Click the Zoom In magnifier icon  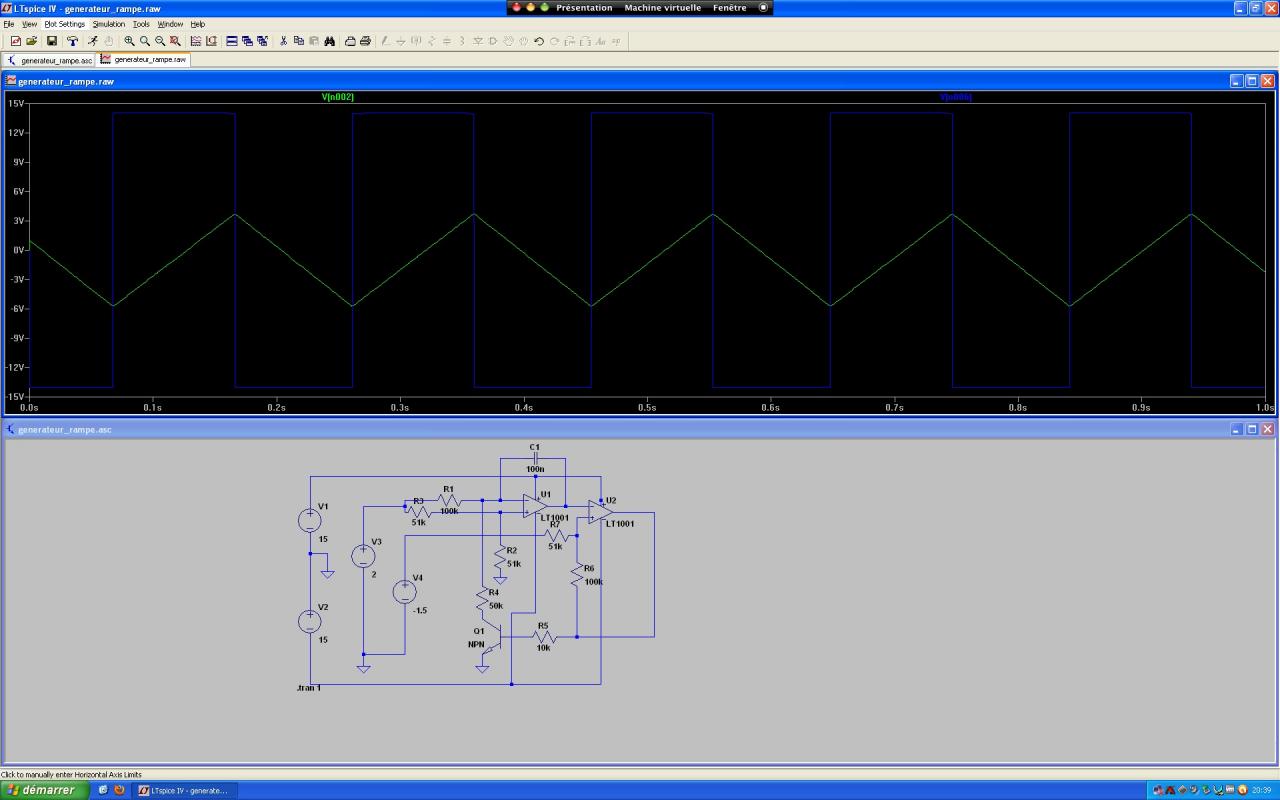pos(129,41)
